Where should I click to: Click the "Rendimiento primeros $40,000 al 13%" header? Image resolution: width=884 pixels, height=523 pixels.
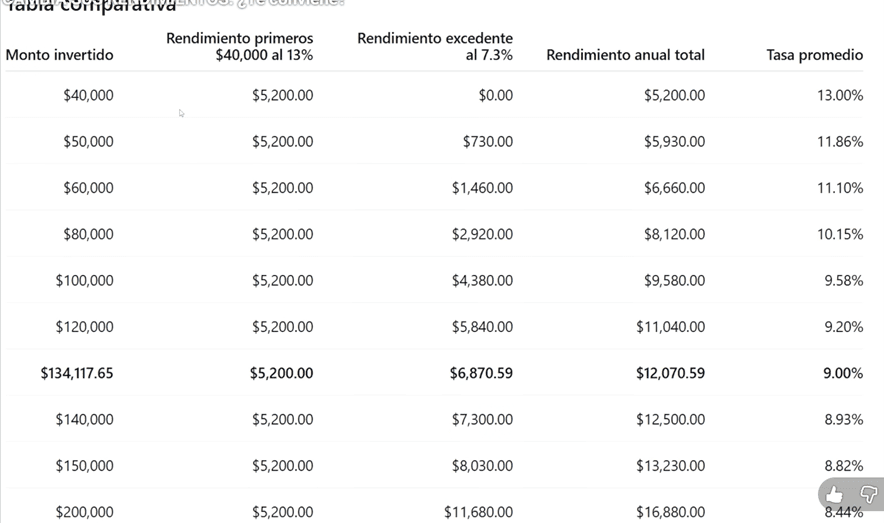(240, 47)
